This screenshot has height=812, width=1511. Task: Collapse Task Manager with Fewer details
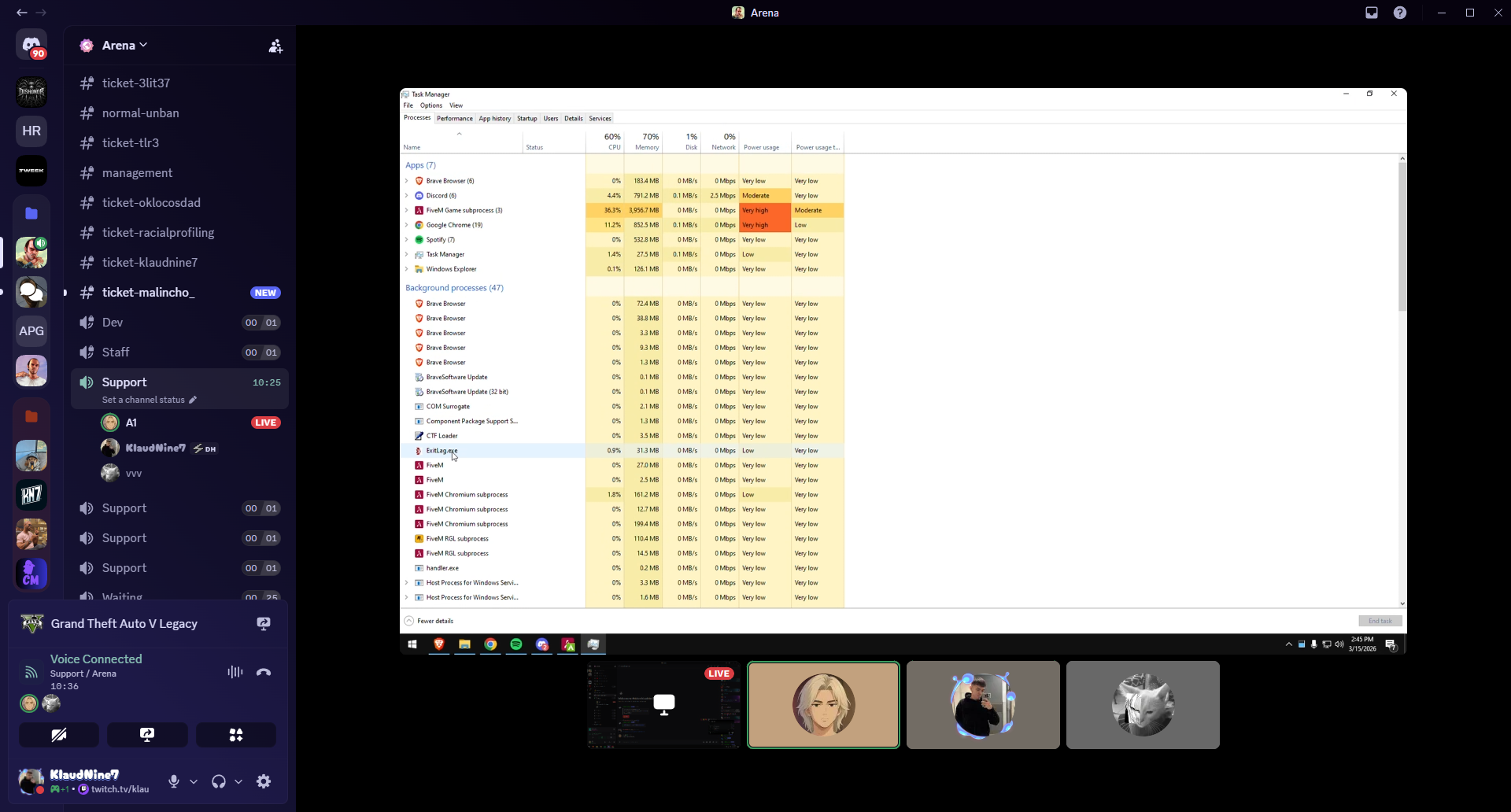tap(429, 621)
